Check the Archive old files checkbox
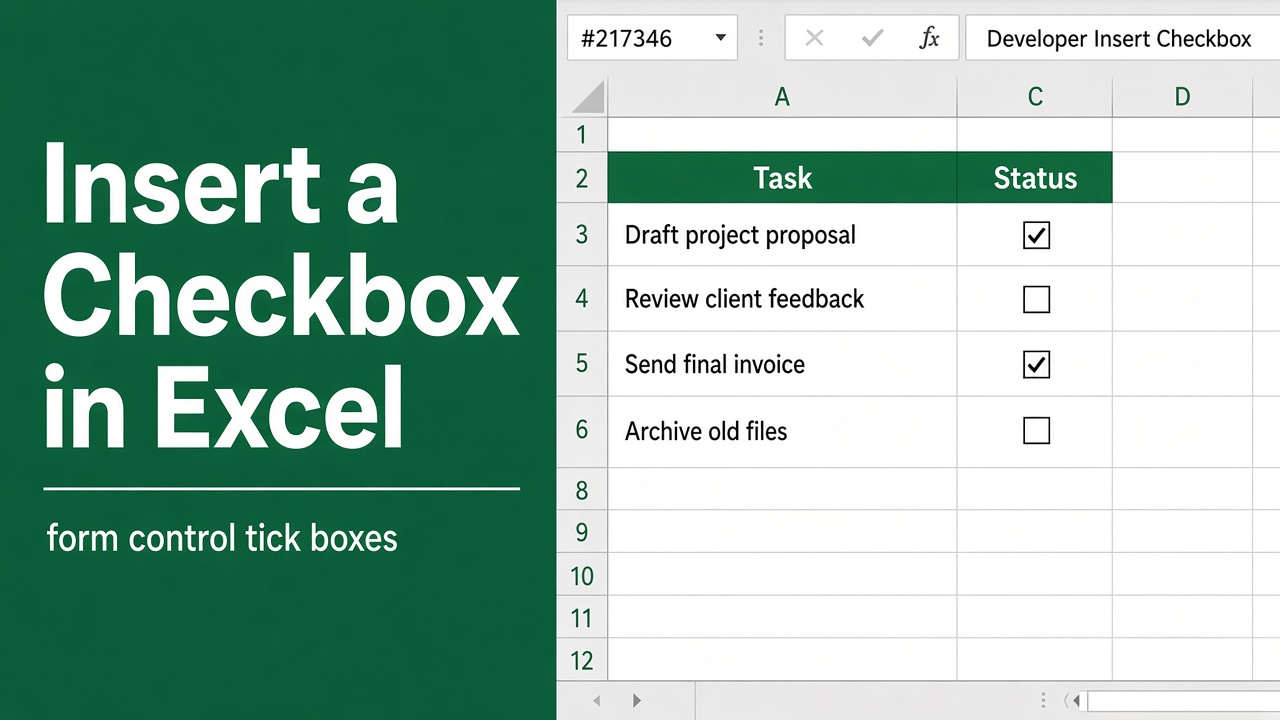The image size is (1280, 720). pyautogui.click(x=1036, y=431)
